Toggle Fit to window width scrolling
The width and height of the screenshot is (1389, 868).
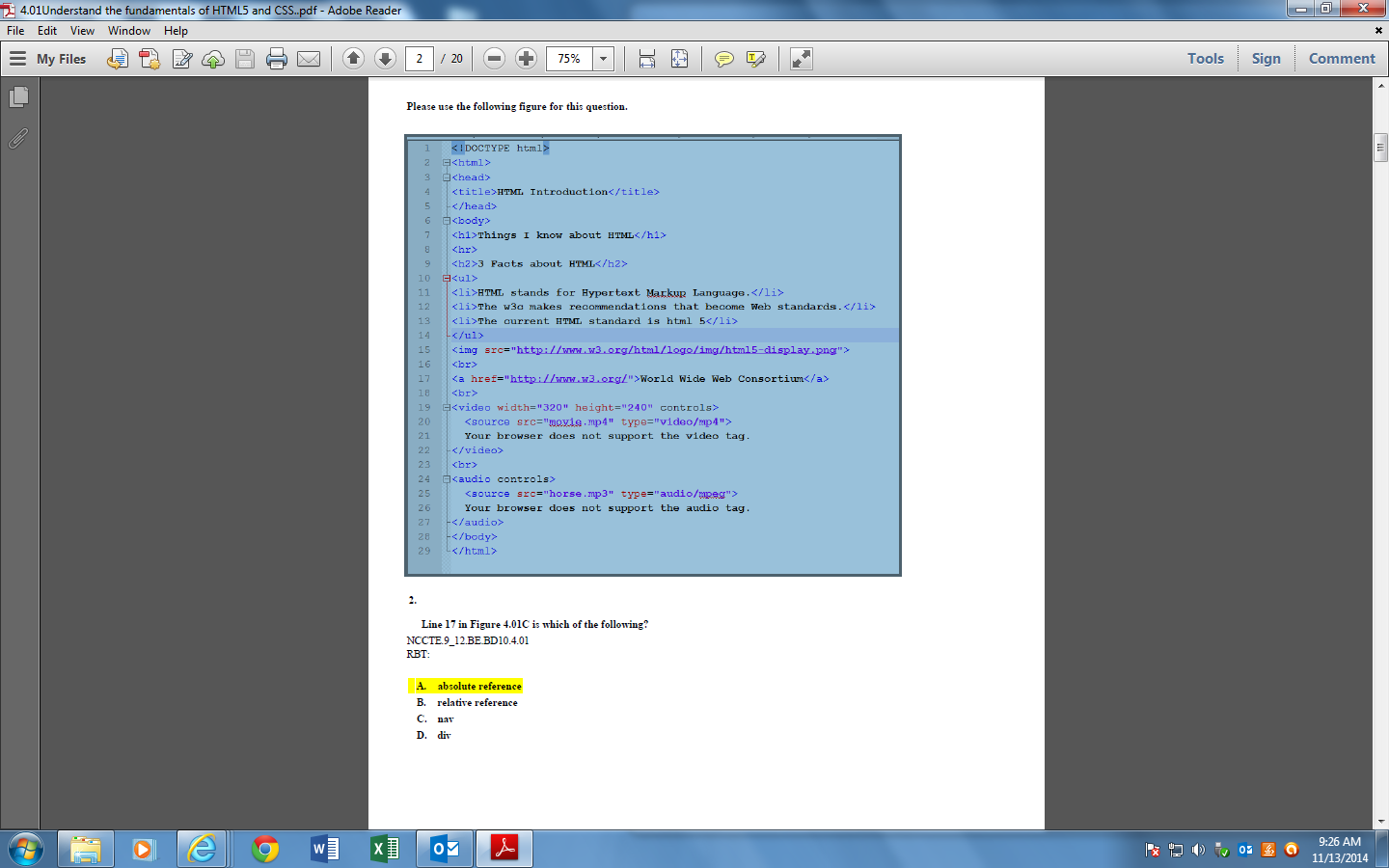pyautogui.click(x=647, y=59)
